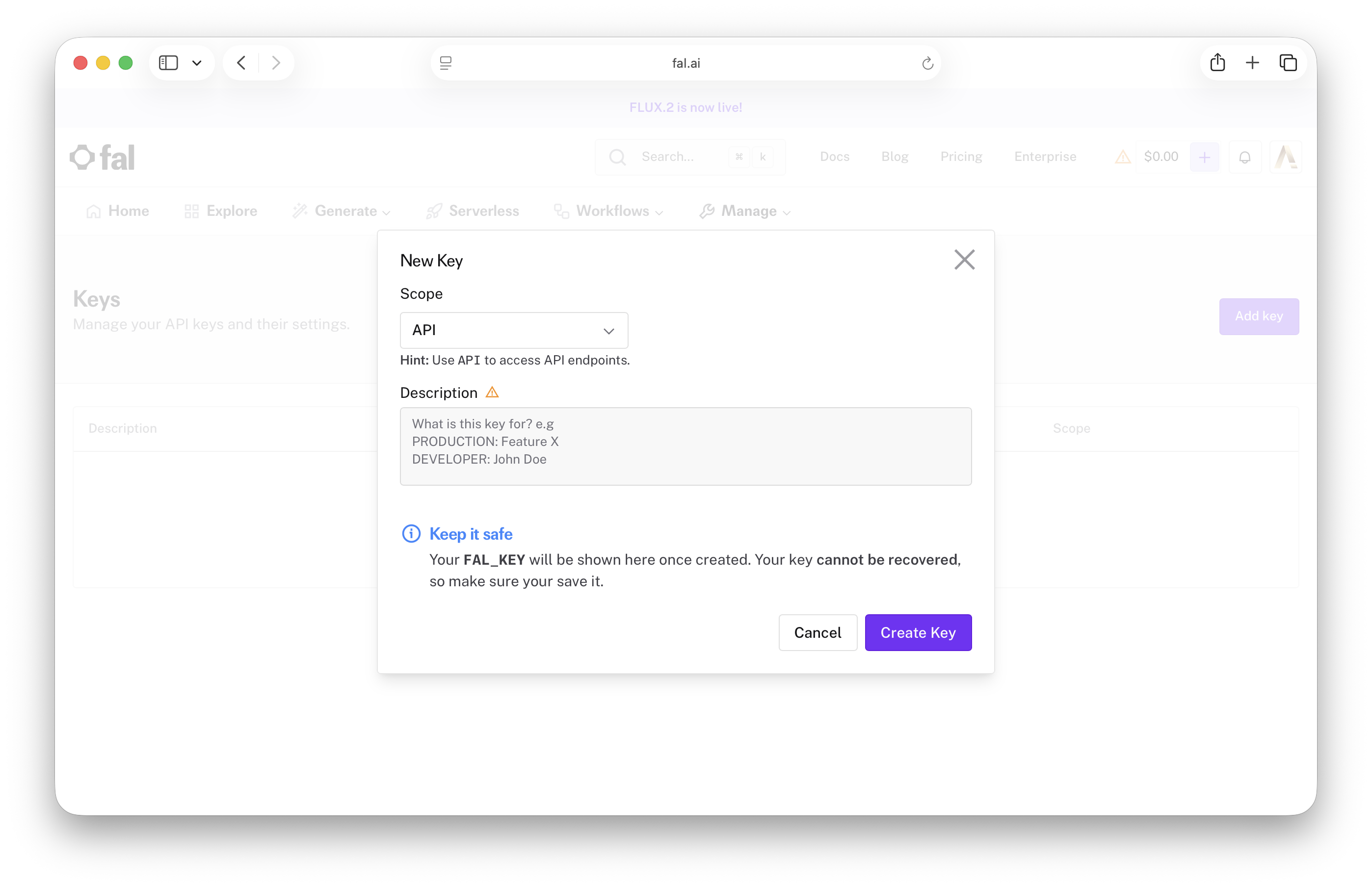Open the Safari share icon

coord(1217,62)
